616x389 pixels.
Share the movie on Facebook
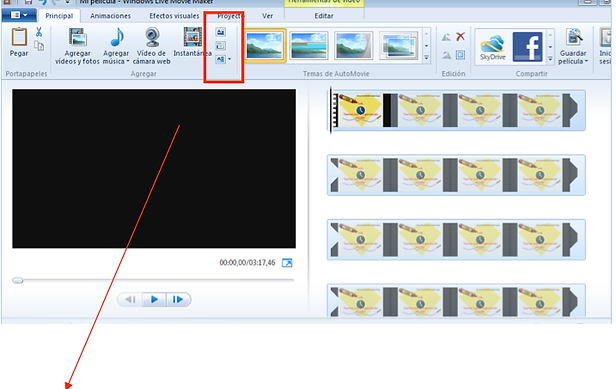(527, 47)
